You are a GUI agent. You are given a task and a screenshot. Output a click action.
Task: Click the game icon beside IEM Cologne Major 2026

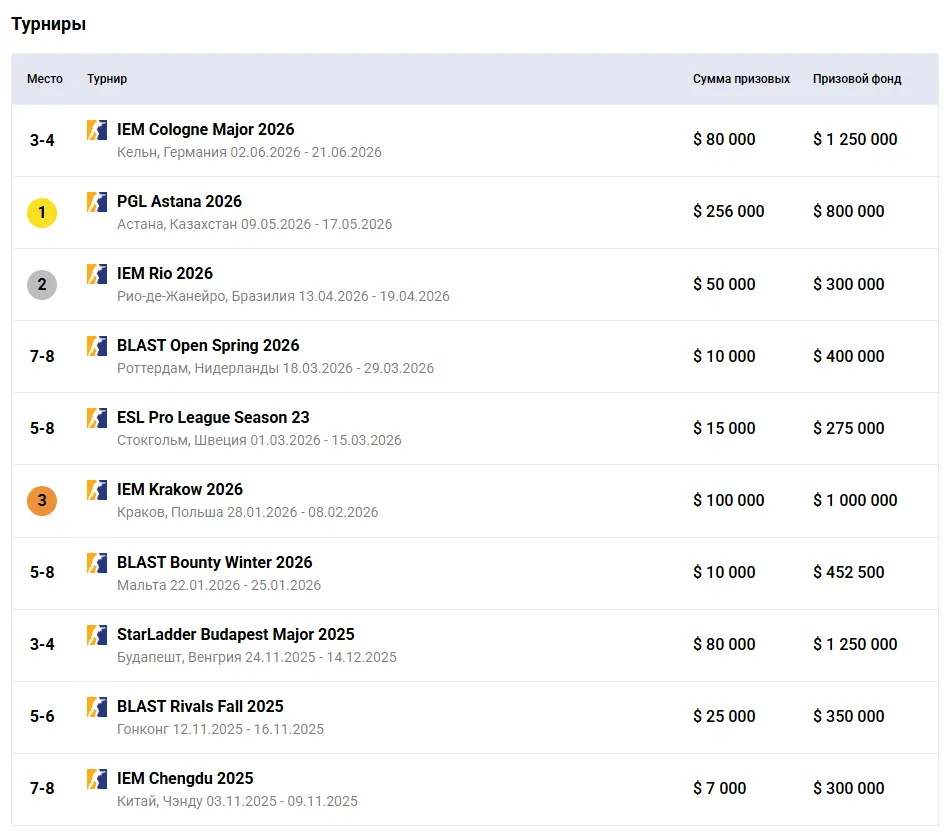click(97, 130)
